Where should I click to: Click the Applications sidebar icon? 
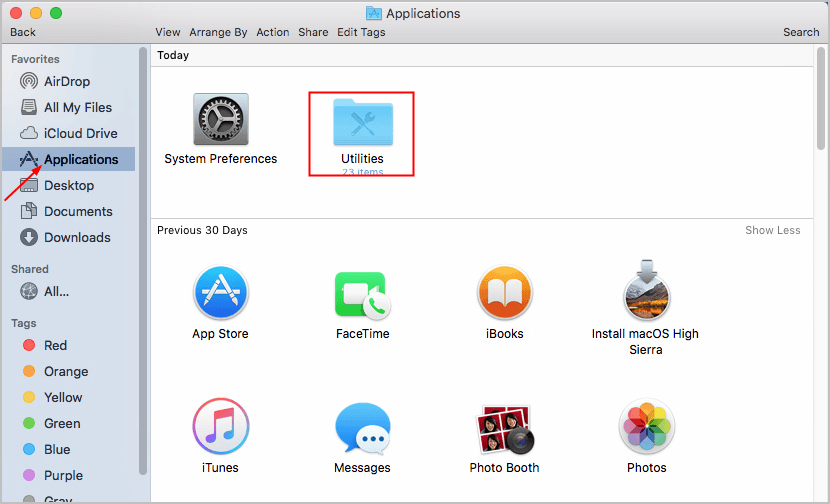29,159
